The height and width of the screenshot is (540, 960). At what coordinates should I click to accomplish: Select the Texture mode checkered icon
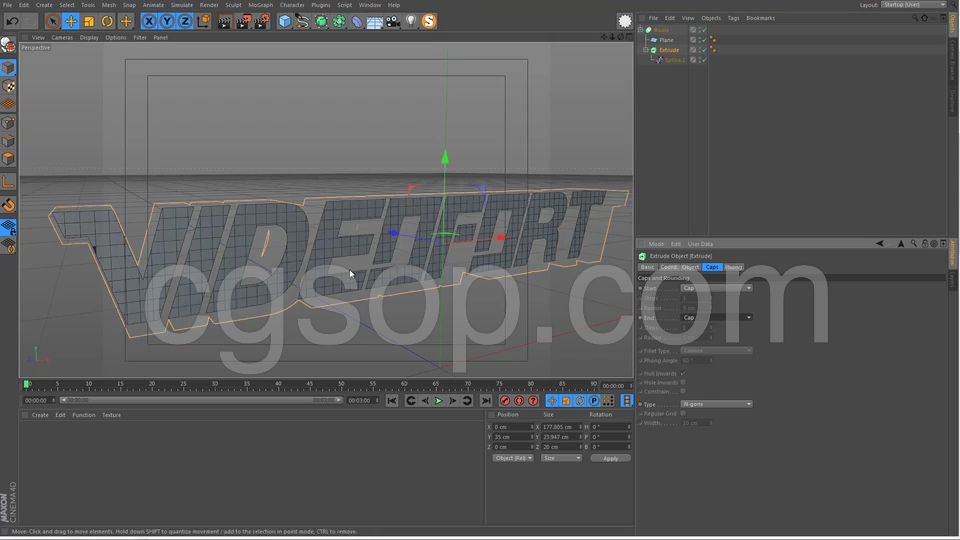point(8,86)
